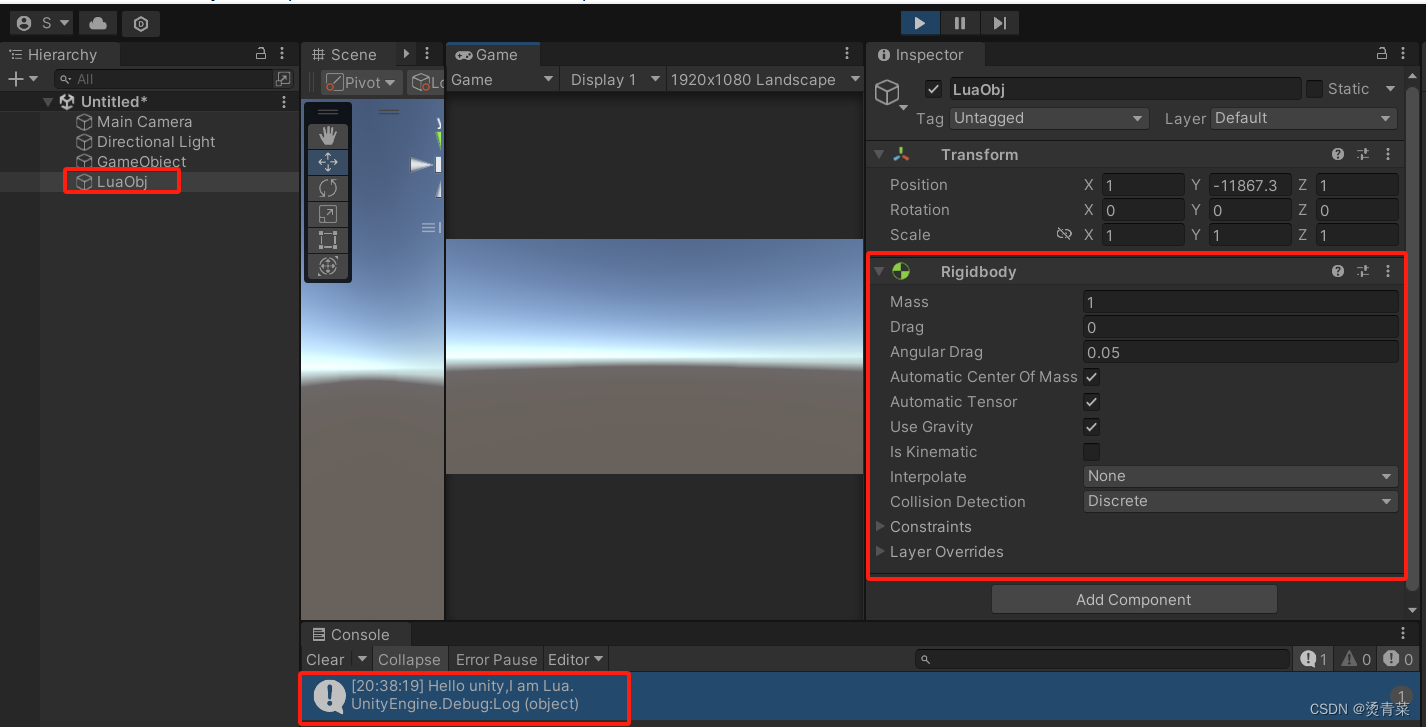
Task: Select the Move tool in Scene toolbar
Action: [x=328, y=162]
